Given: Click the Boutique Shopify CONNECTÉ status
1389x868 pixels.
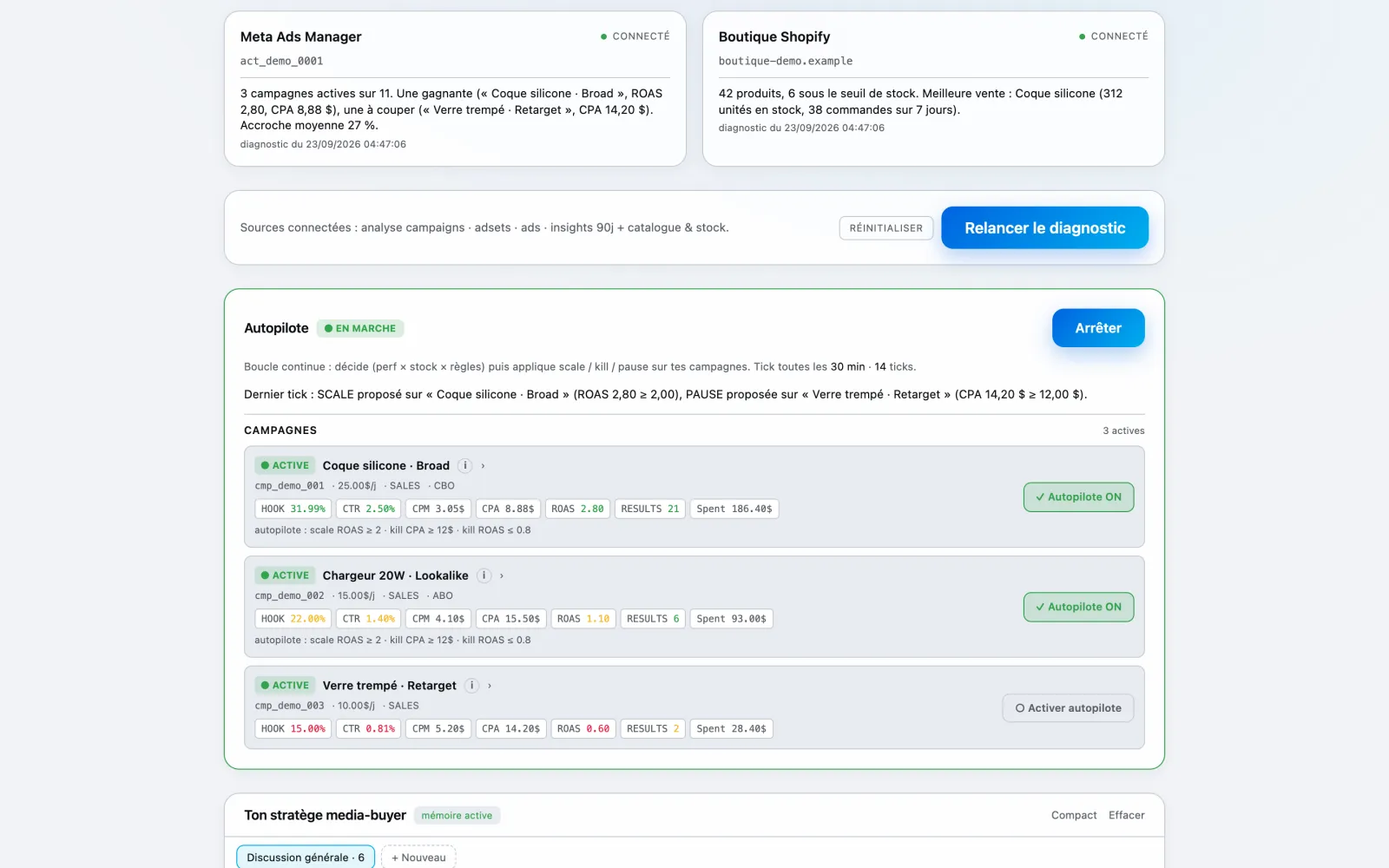Looking at the screenshot, I should coord(1114,36).
